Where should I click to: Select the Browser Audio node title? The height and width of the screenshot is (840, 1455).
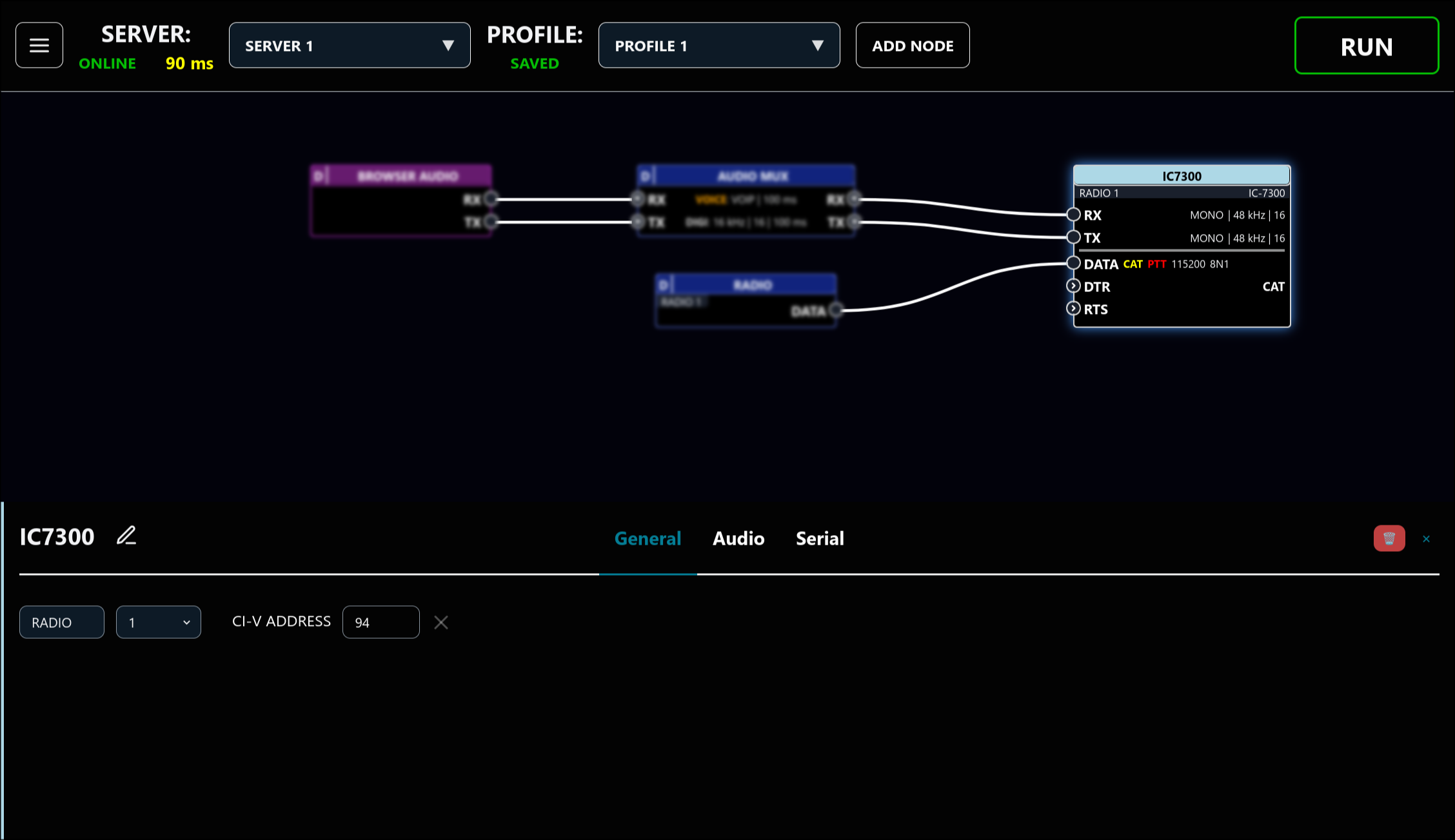[x=408, y=176]
